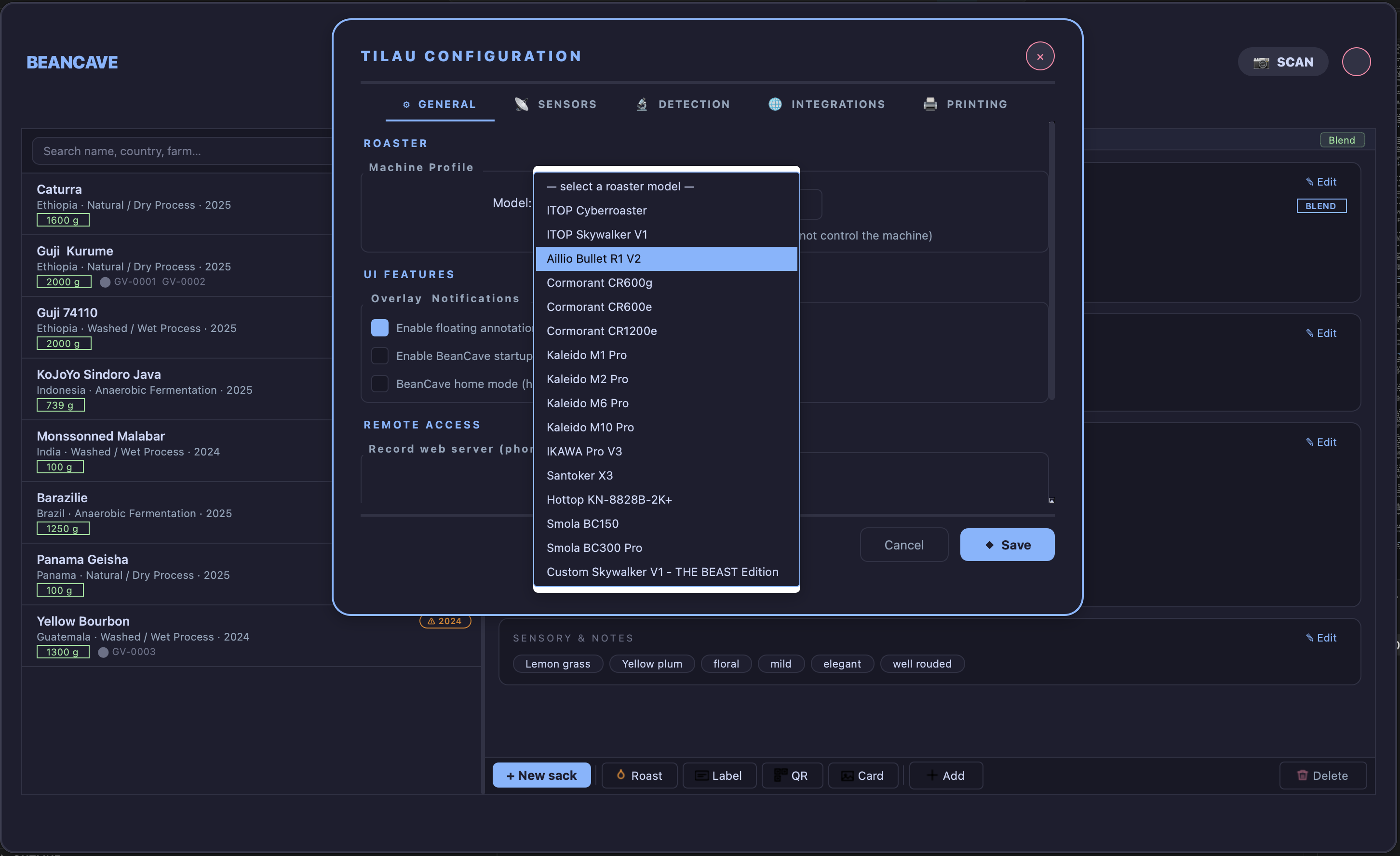Delete the selected bean

pyautogui.click(x=1323, y=776)
